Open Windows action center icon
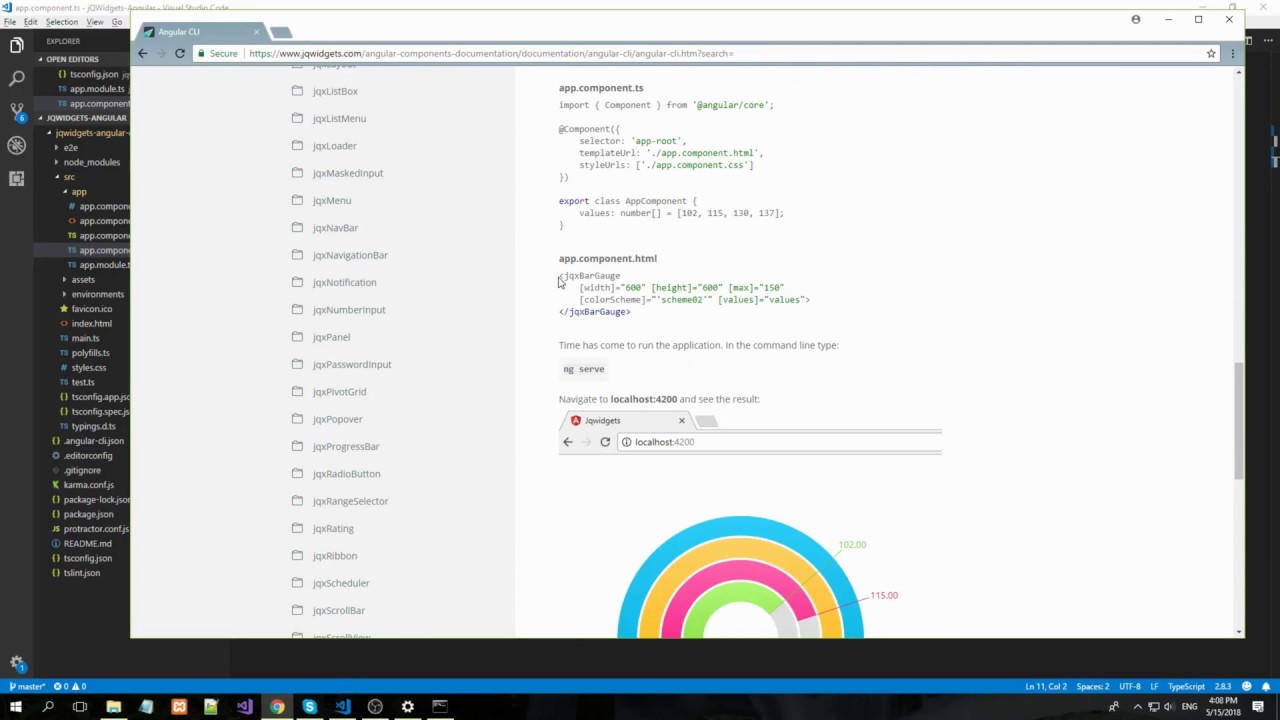Image resolution: width=1280 pixels, height=720 pixels. (1260, 707)
